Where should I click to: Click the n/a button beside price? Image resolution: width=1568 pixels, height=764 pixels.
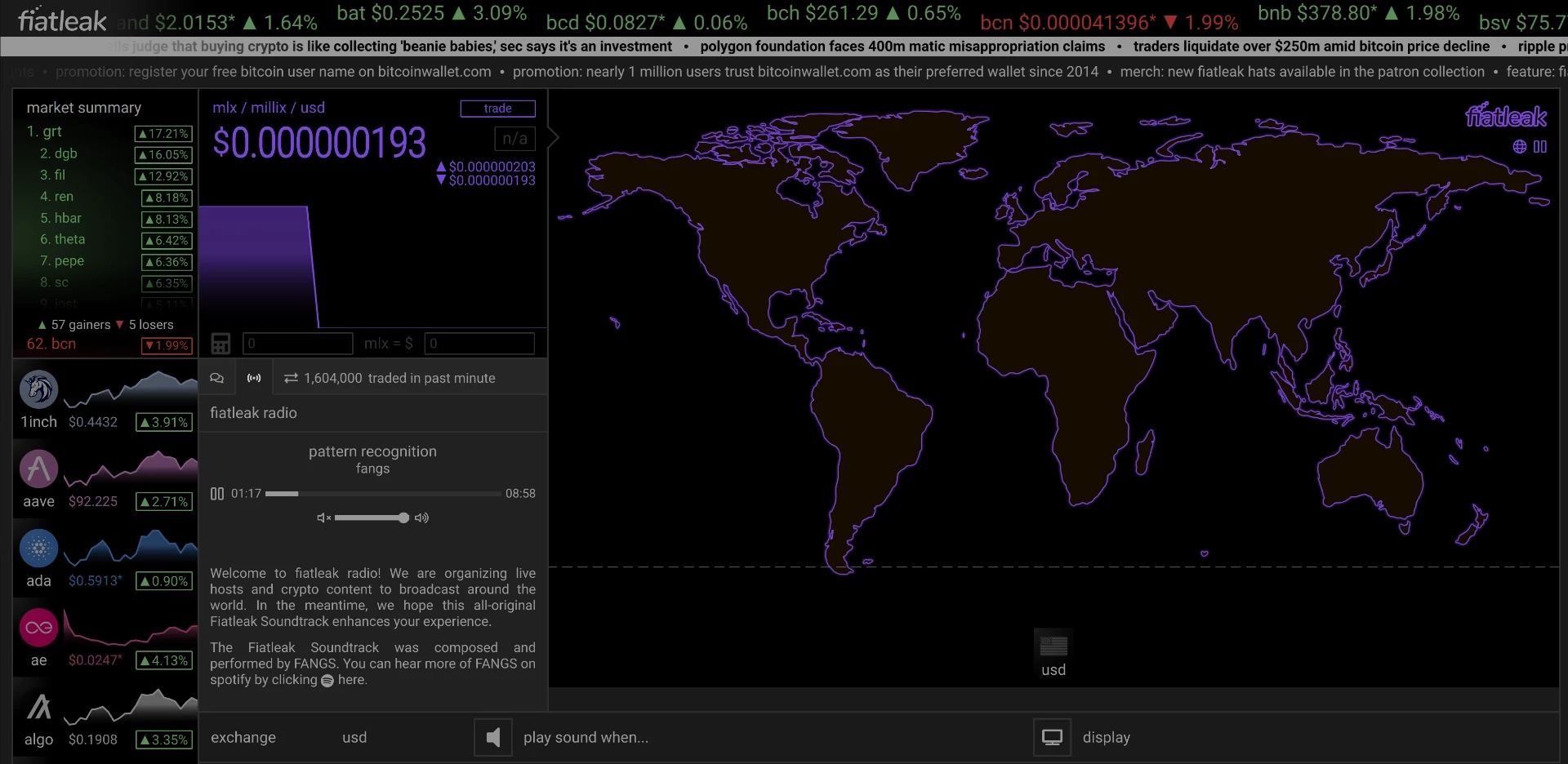tap(514, 139)
